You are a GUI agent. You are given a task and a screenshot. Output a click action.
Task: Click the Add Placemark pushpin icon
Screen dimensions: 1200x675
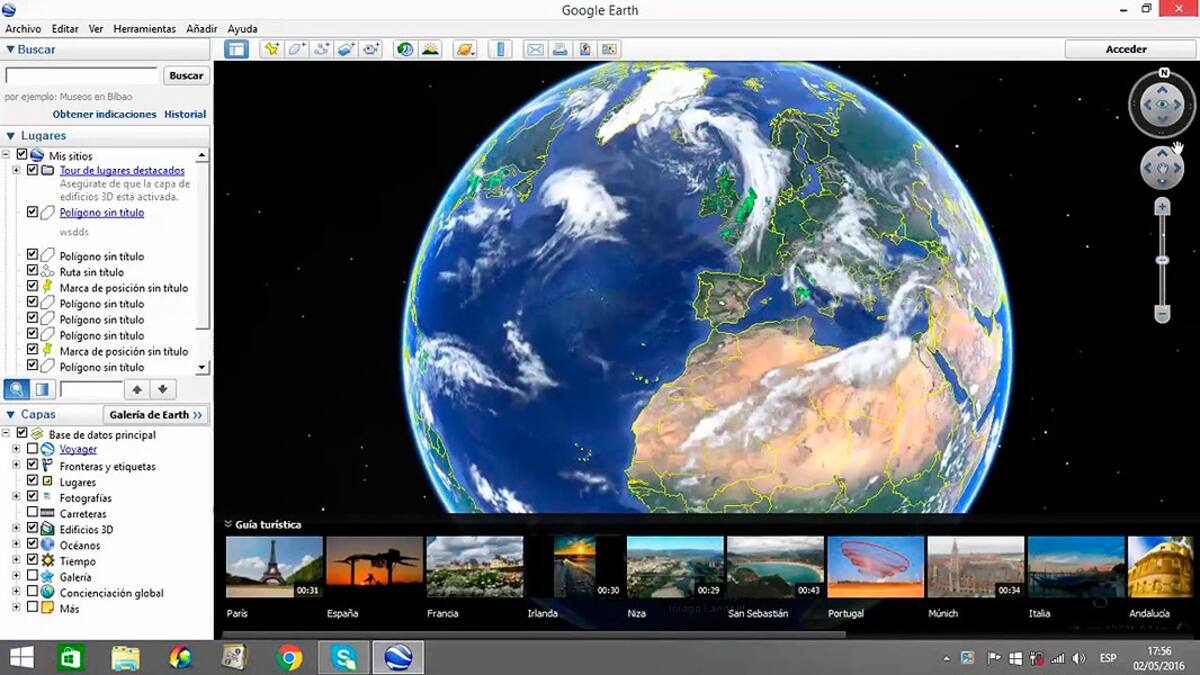271,49
